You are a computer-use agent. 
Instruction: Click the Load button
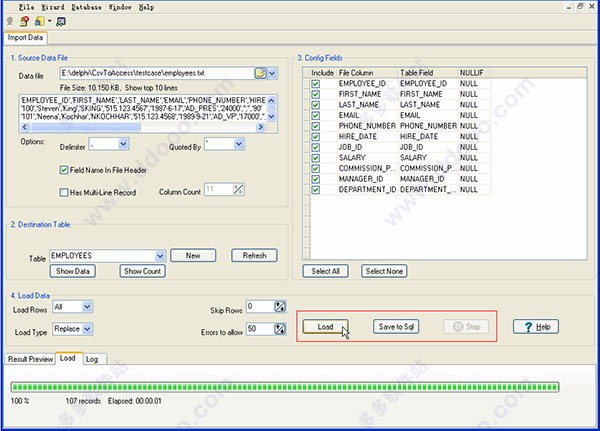(325, 327)
